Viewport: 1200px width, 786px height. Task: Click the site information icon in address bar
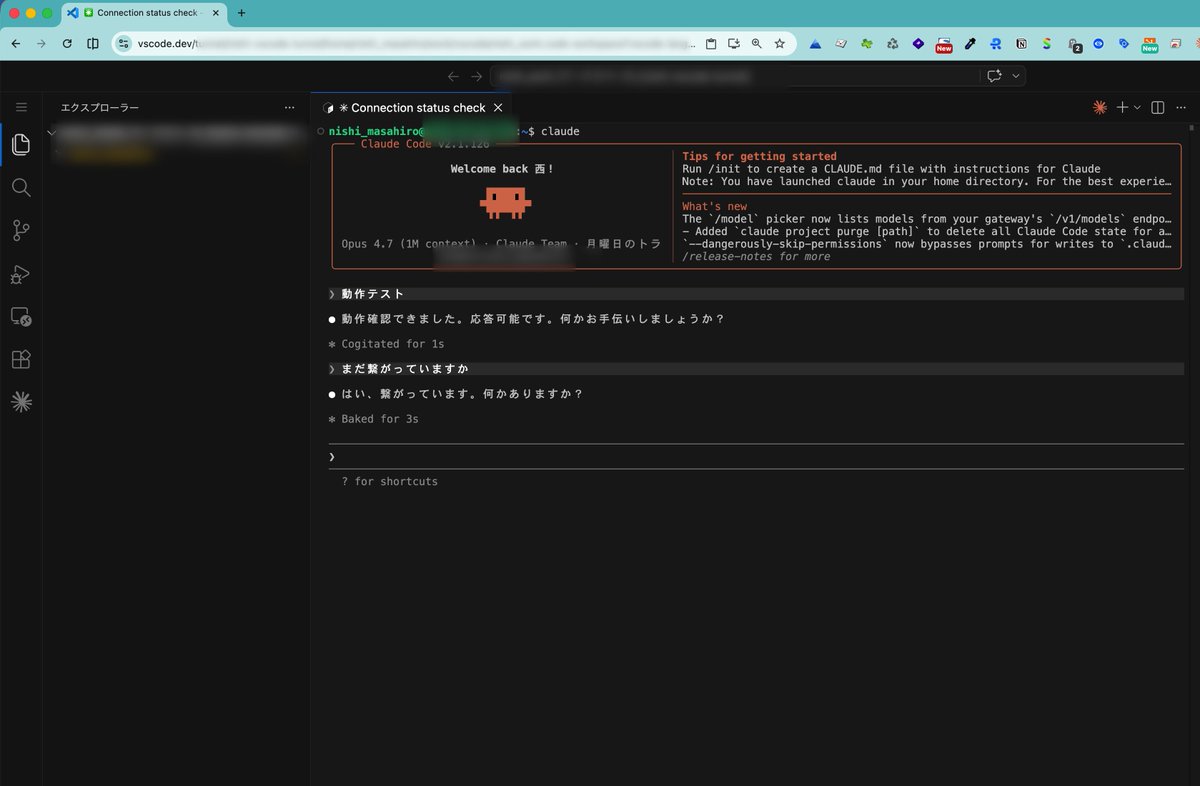tap(124, 44)
